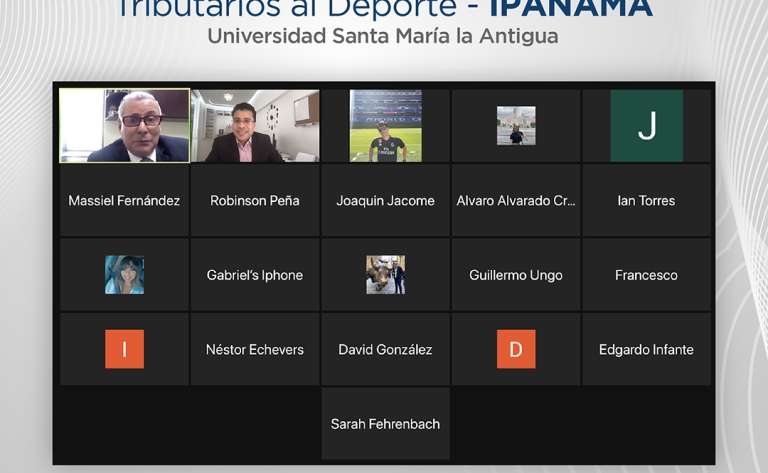Viewport: 768px width, 473px height.
Task: Select the Robinson Peña participant tile
Action: pos(255,201)
